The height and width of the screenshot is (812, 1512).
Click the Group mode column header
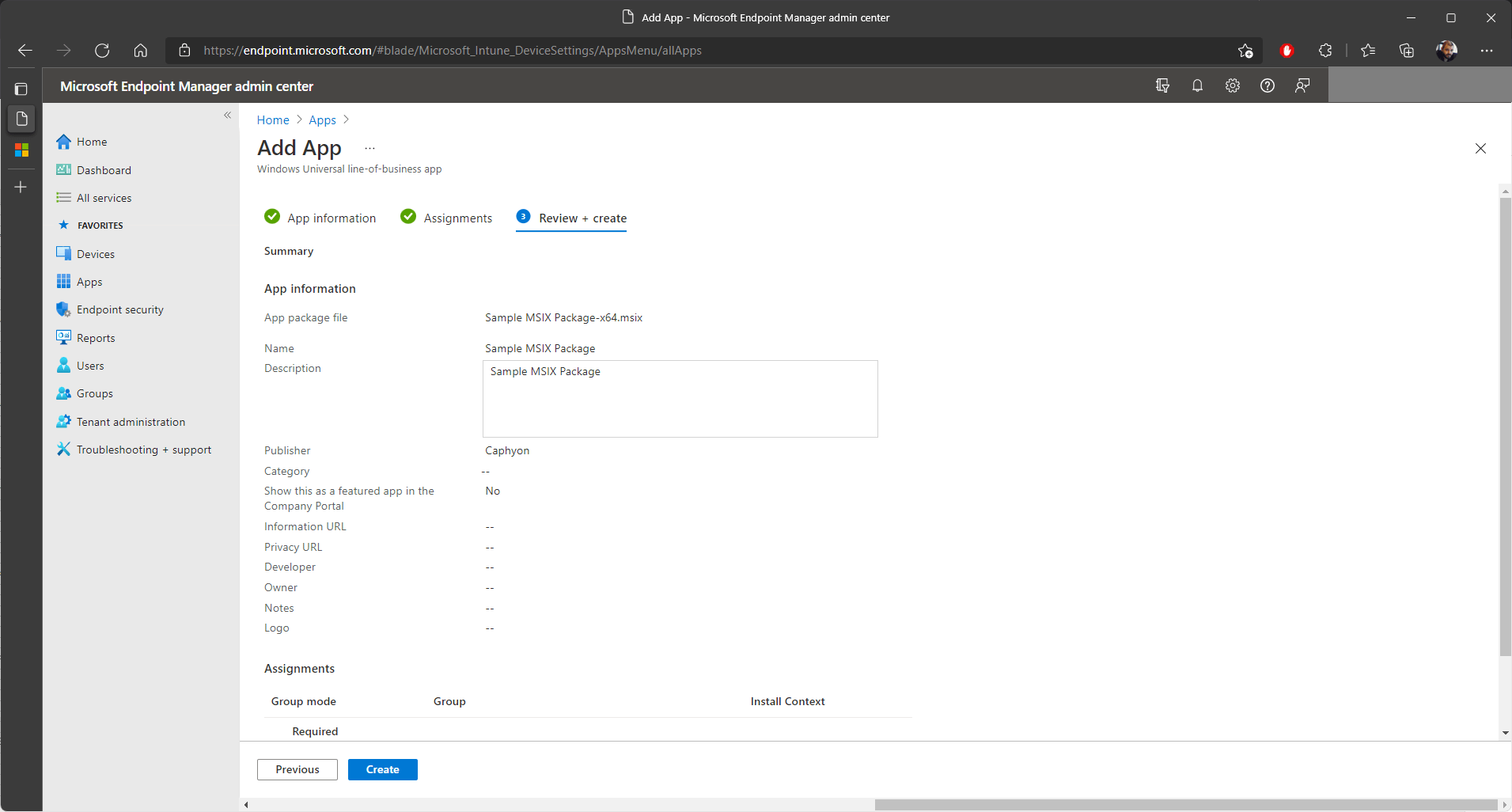(x=304, y=701)
